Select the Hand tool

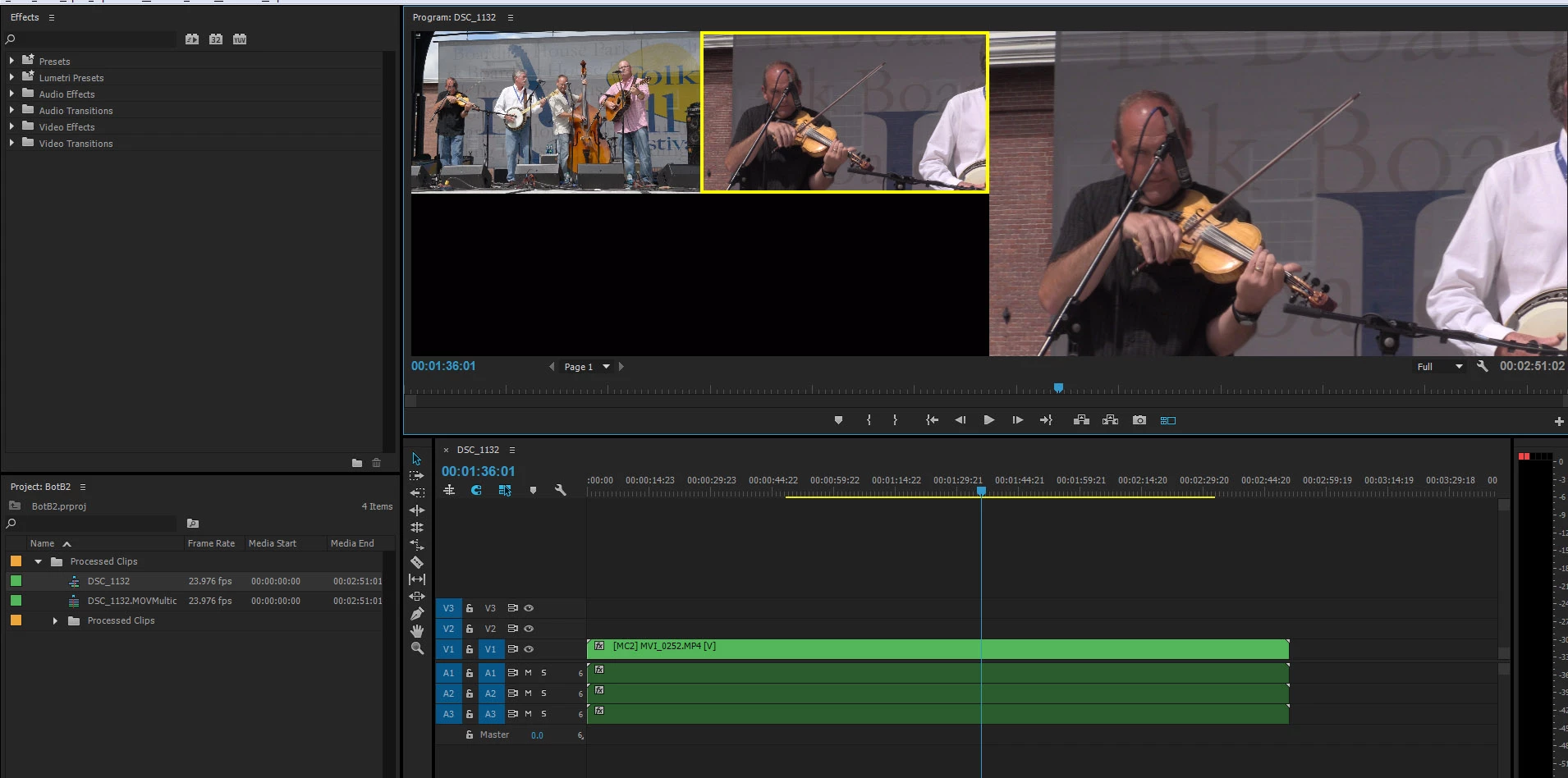[x=417, y=630]
